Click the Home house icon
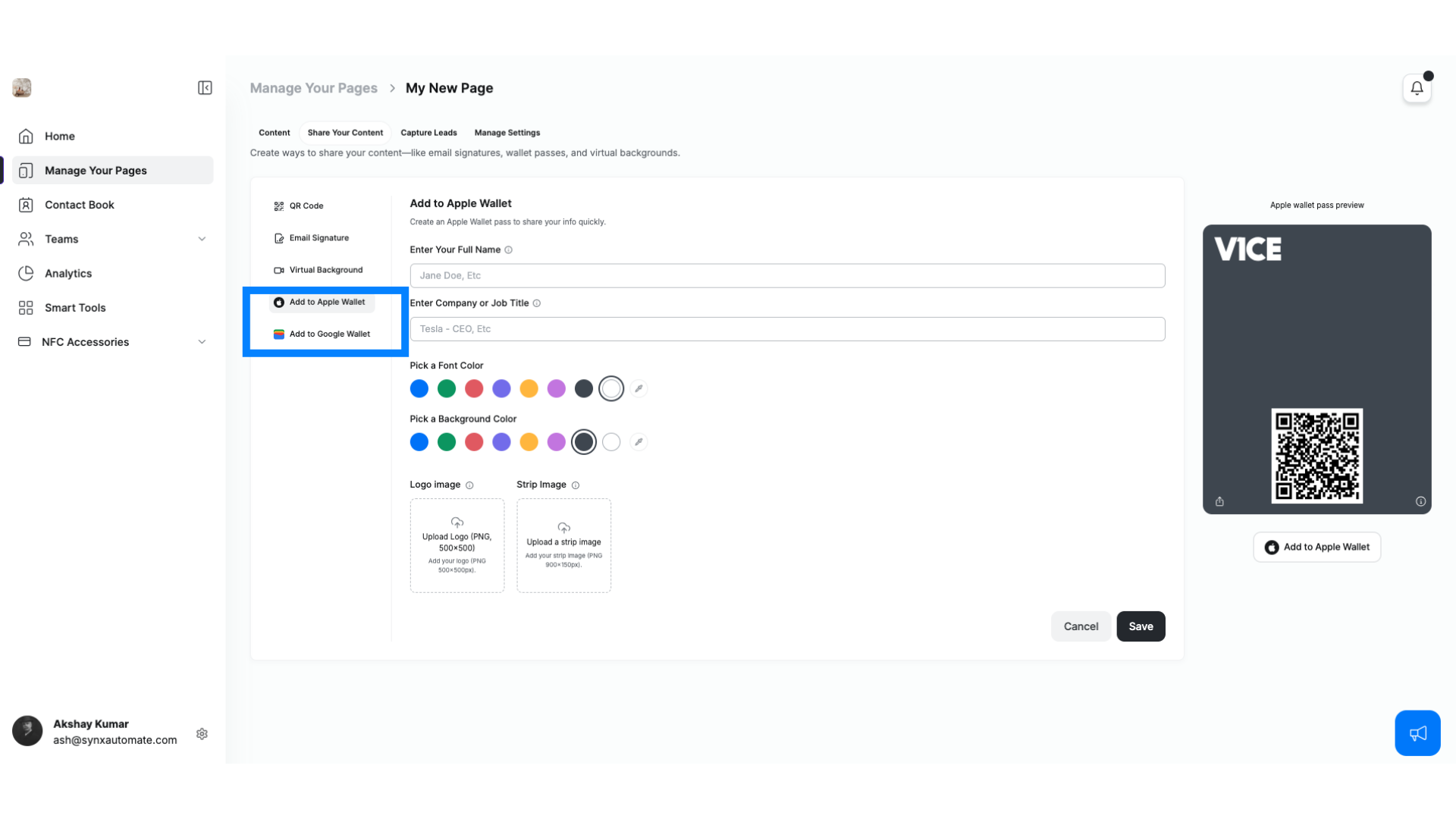 click(x=26, y=136)
